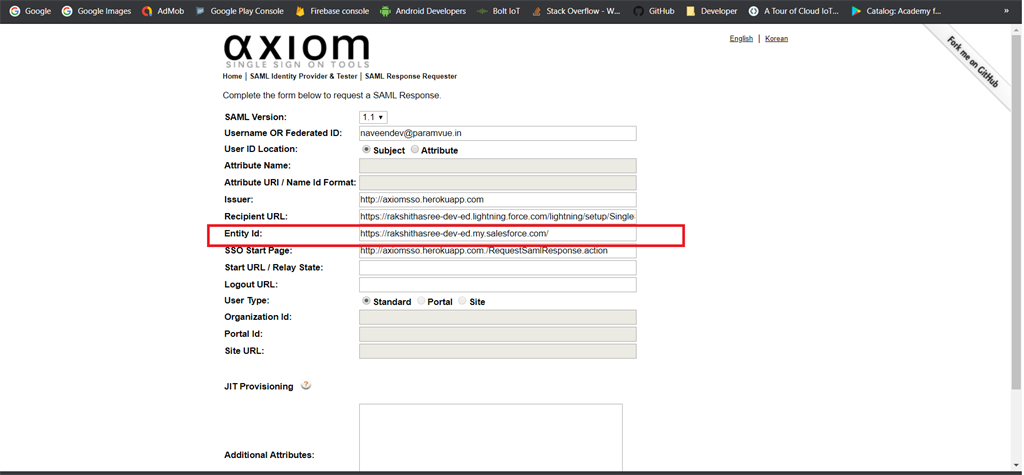
Task: Open the GitHub bookmark
Action: [654, 11]
